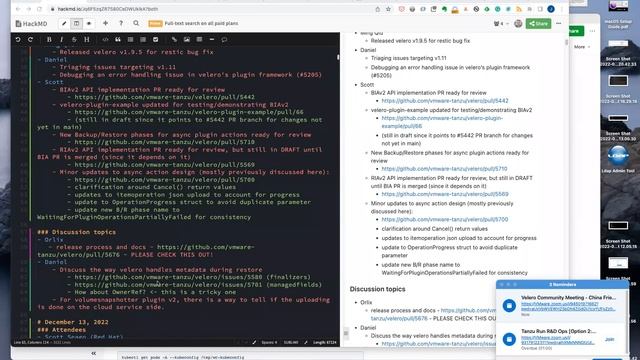Apply bold formatting
The height and width of the screenshot is (360, 640).
(49, 40)
